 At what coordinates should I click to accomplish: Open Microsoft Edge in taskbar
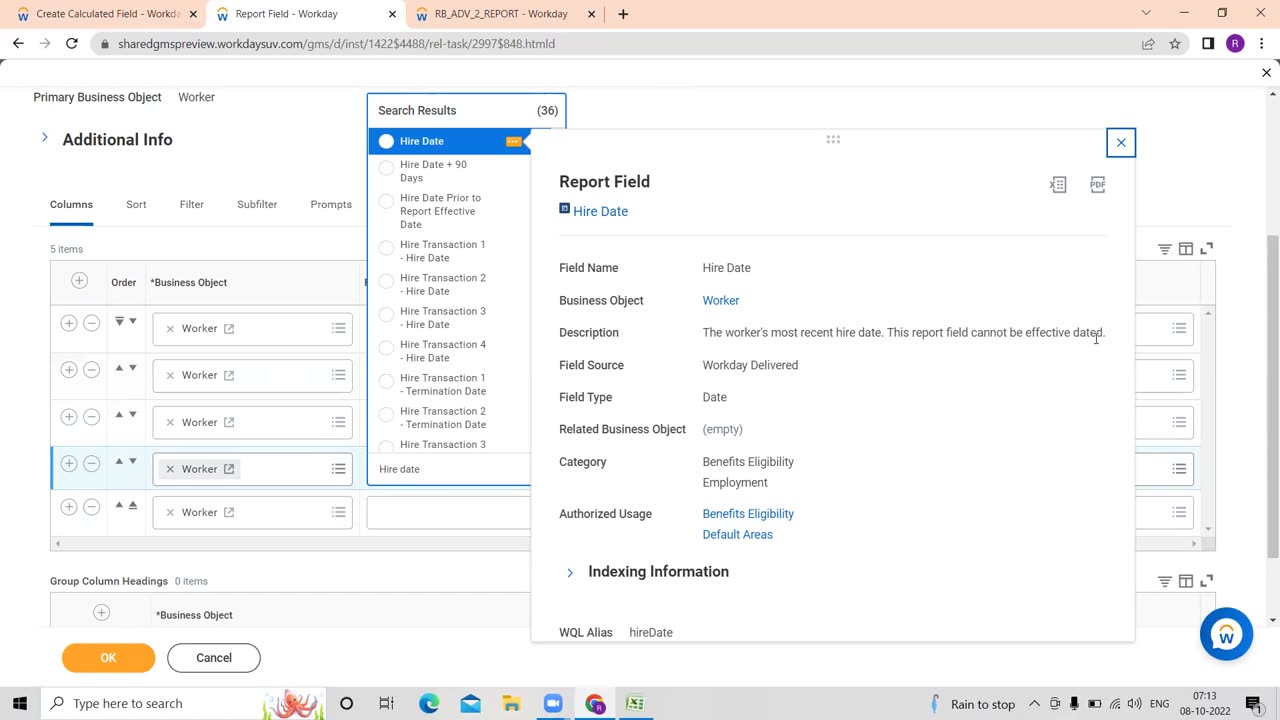point(429,703)
